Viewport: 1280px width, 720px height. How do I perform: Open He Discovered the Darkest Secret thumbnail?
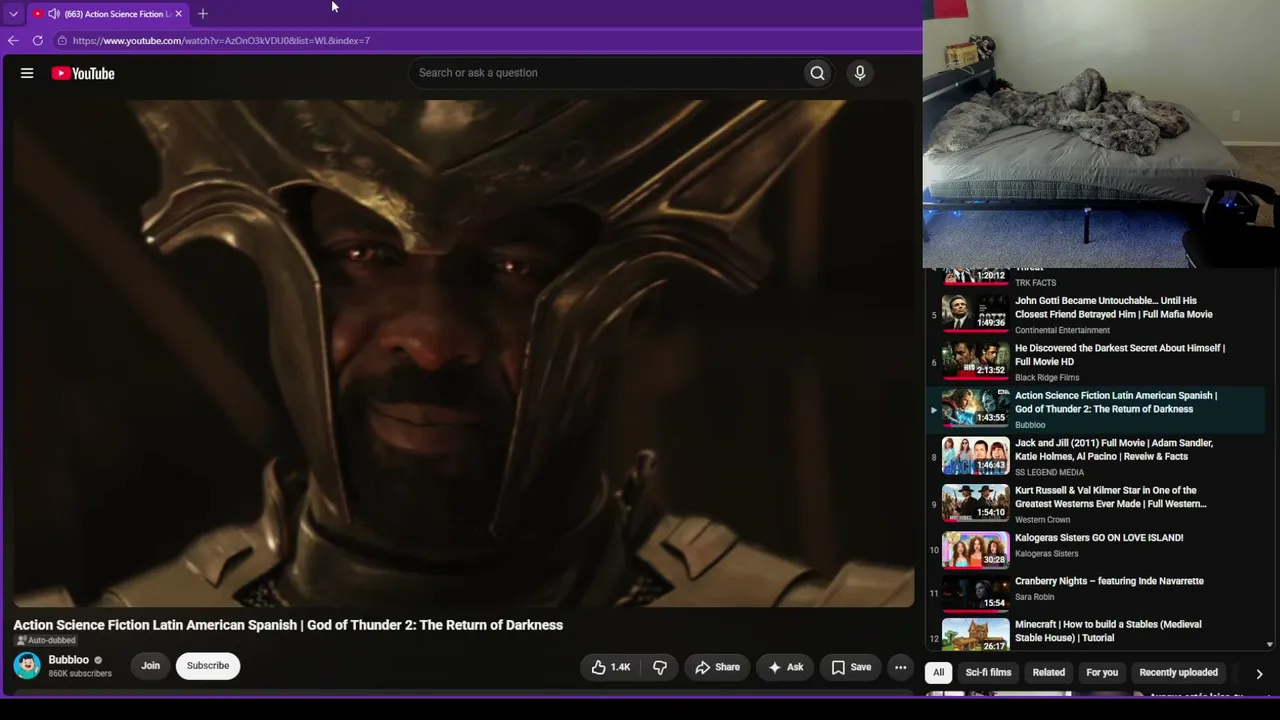pos(975,360)
